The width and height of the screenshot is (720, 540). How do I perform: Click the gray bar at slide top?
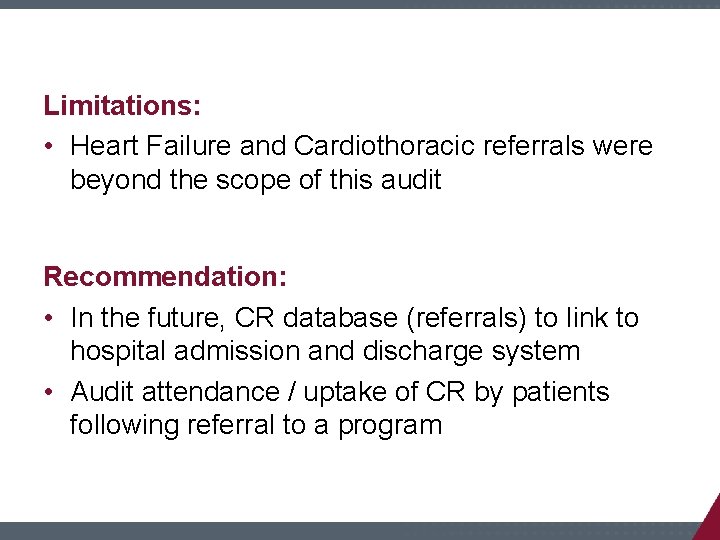pyautogui.click(x=360, y=4)
